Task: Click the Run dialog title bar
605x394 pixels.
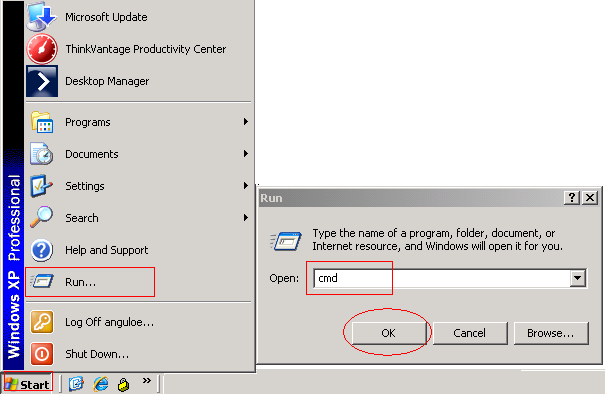Action: coord(411,198)
